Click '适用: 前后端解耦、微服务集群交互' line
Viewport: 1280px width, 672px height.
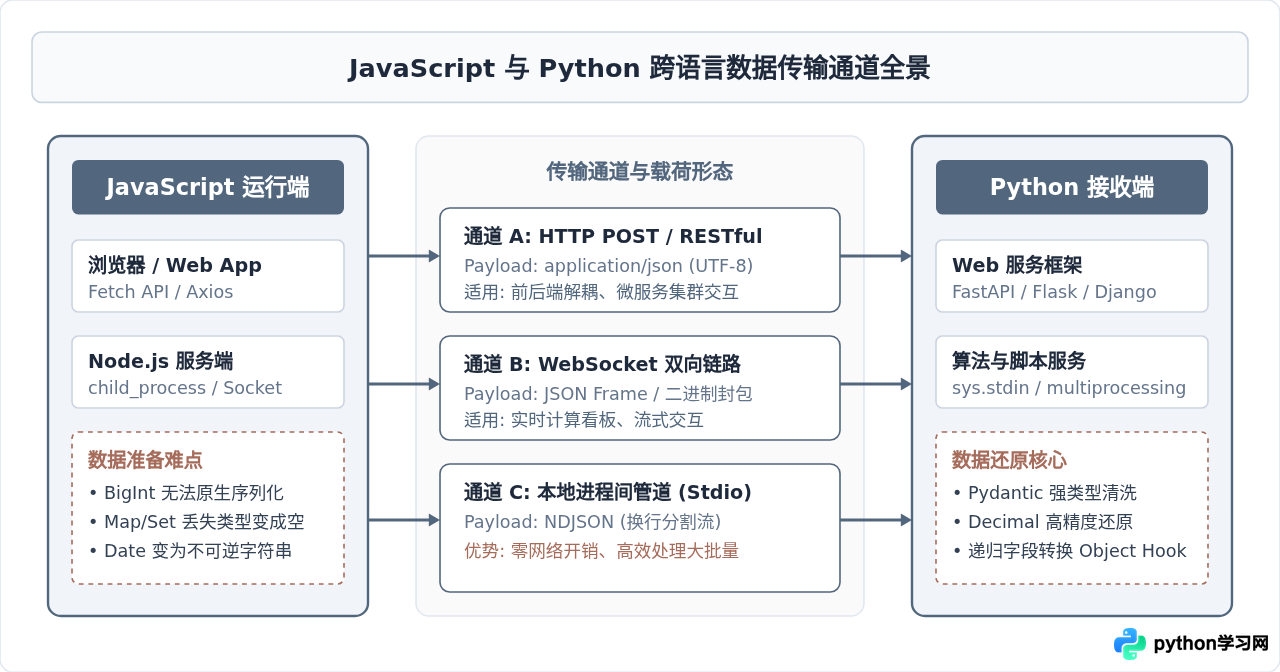[x=601, y=292]
